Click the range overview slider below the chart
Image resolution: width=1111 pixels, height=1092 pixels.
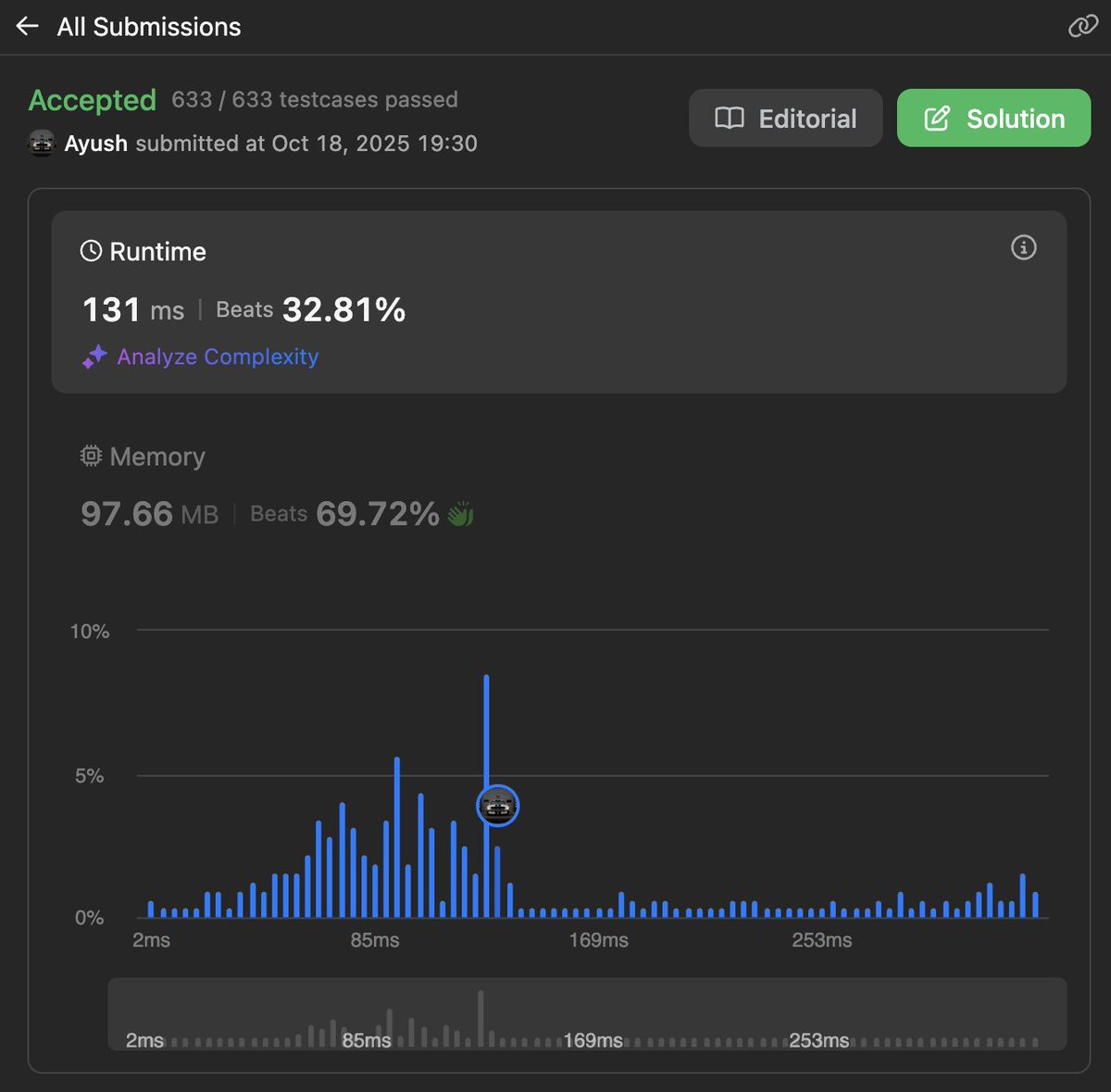click(x=587, y=1014)
